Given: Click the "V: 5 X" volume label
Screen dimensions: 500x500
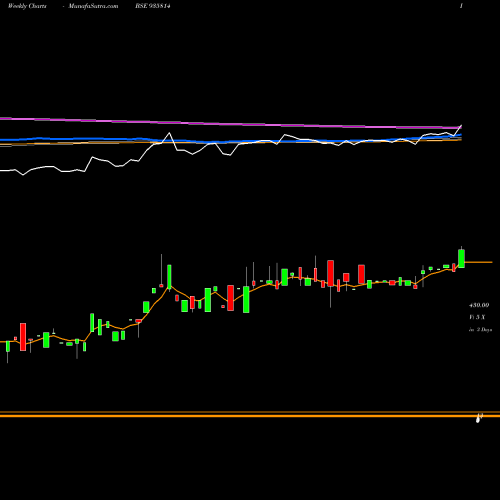Looking at the screenshot, I should pos(477,317).
